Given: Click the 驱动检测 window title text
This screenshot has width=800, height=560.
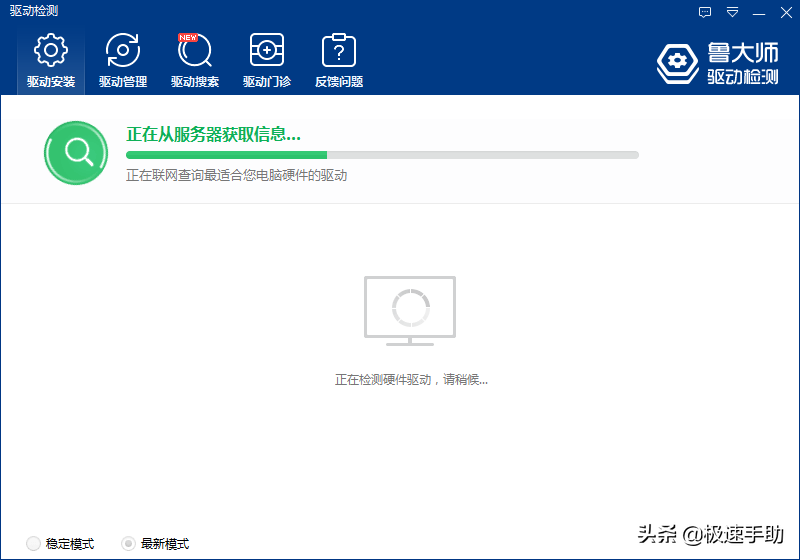Looking at the screenshot, I should point(34,11).
